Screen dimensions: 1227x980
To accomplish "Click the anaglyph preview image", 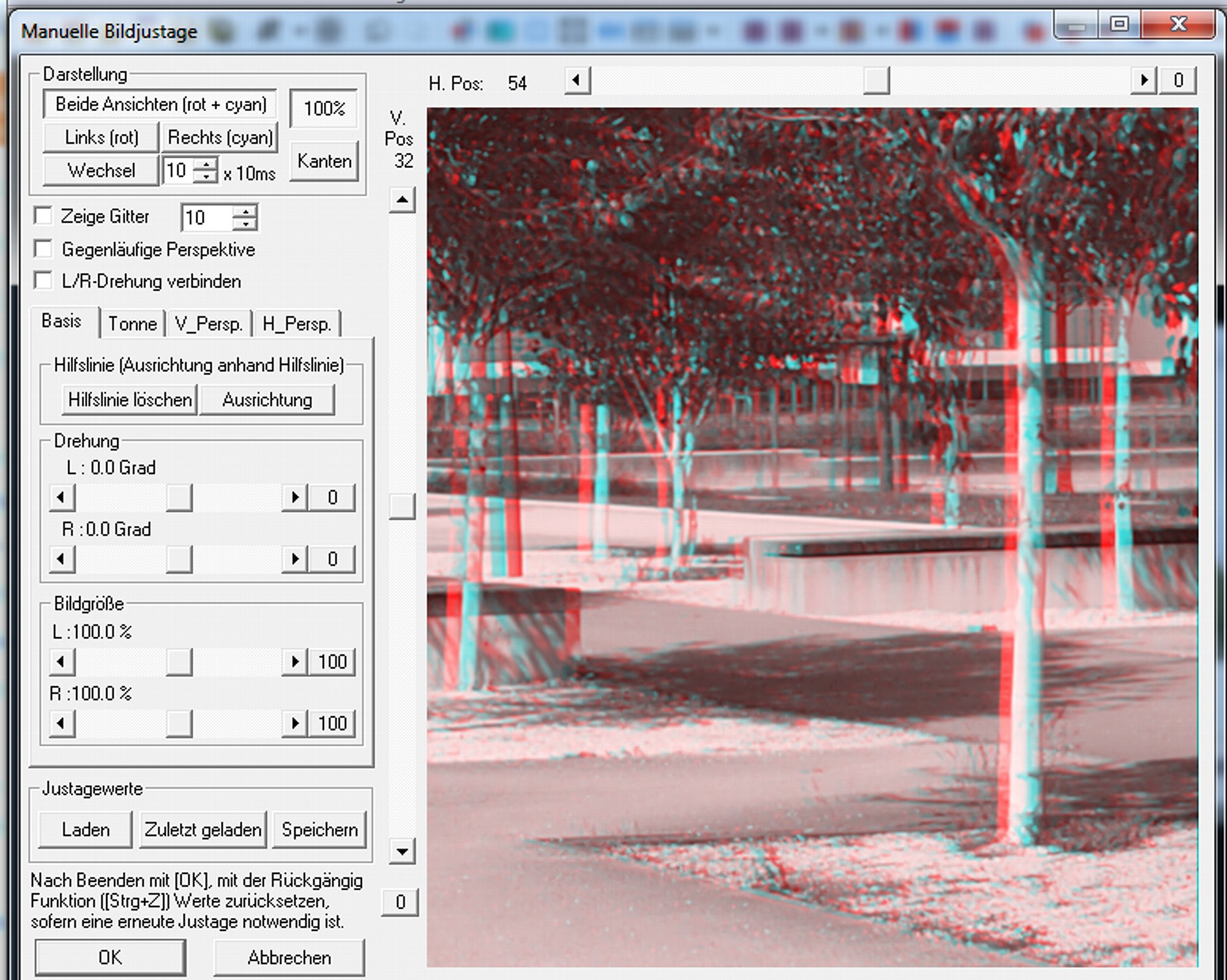I will (812, 537).
